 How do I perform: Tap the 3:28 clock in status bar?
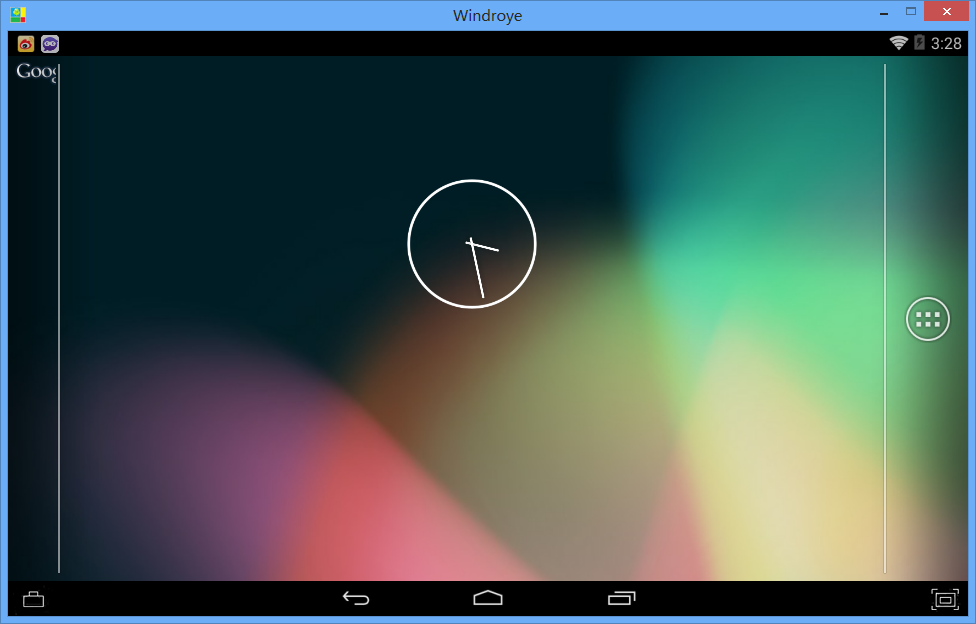tap(946, 44)
